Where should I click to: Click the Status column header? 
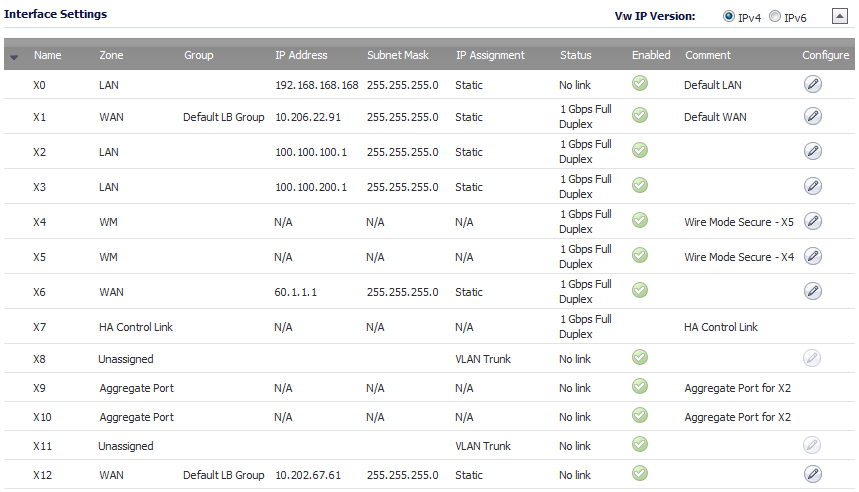pyautogui.click(x=575, y=55)
